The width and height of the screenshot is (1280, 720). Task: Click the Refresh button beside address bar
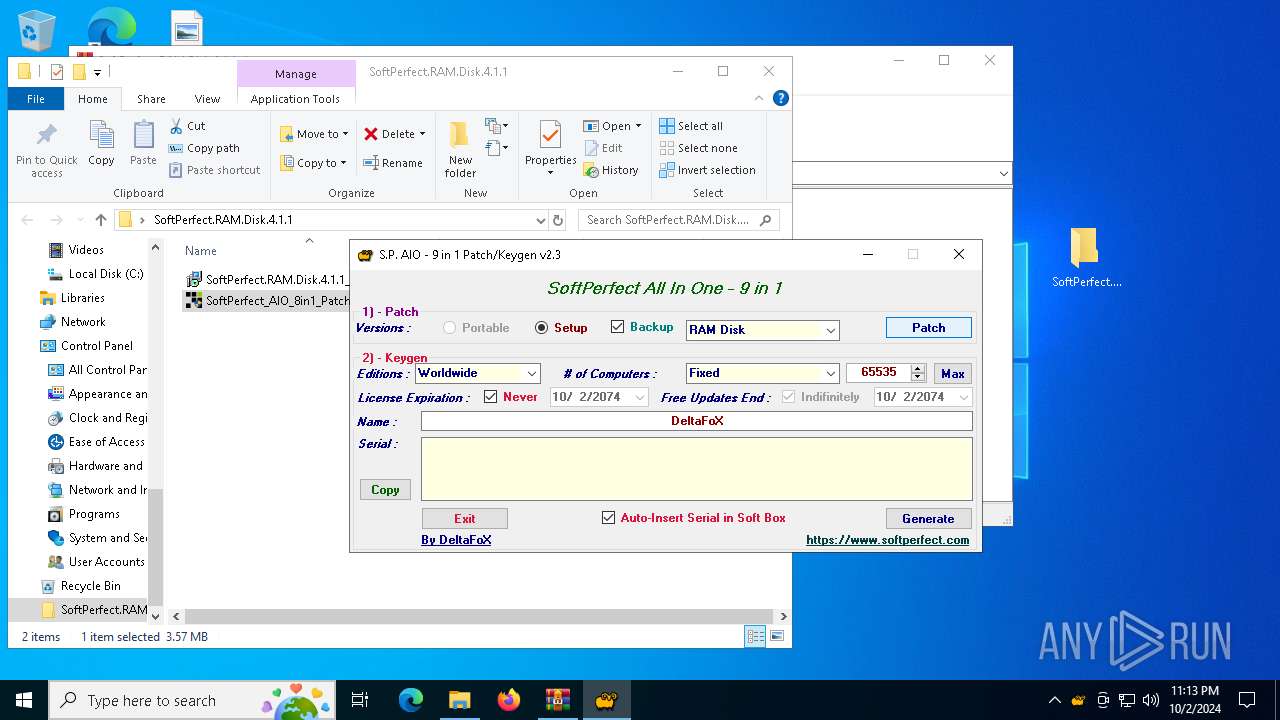pyautogui.click(x=558, y=220)
